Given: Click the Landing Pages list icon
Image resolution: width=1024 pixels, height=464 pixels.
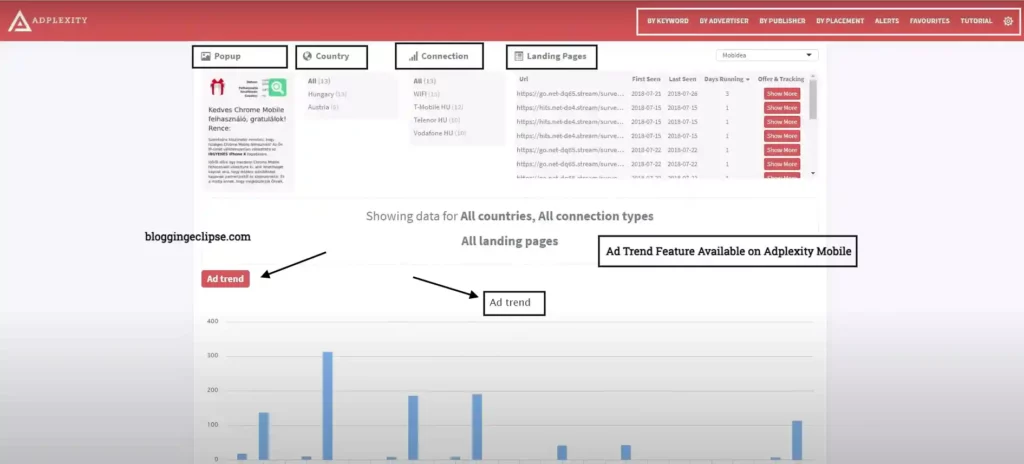Looking at the screenshot, I should coord(516,57).
